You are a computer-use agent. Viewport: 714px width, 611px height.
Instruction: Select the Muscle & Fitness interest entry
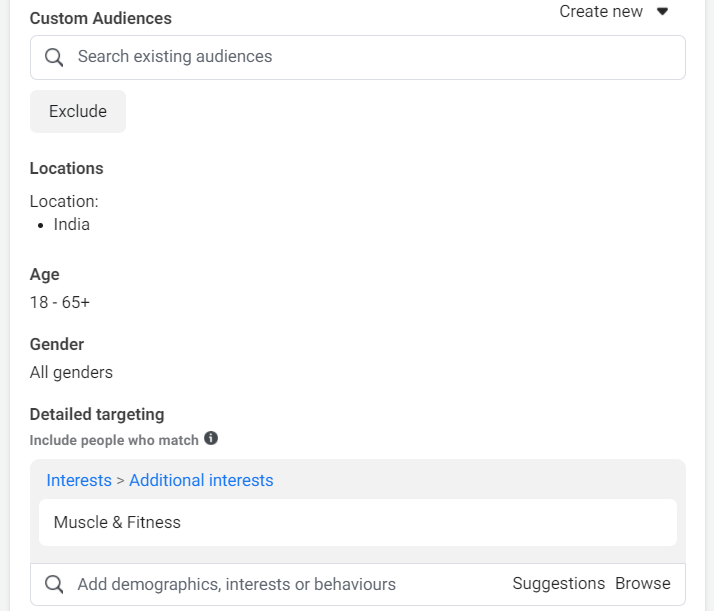(x=357, y=522)
